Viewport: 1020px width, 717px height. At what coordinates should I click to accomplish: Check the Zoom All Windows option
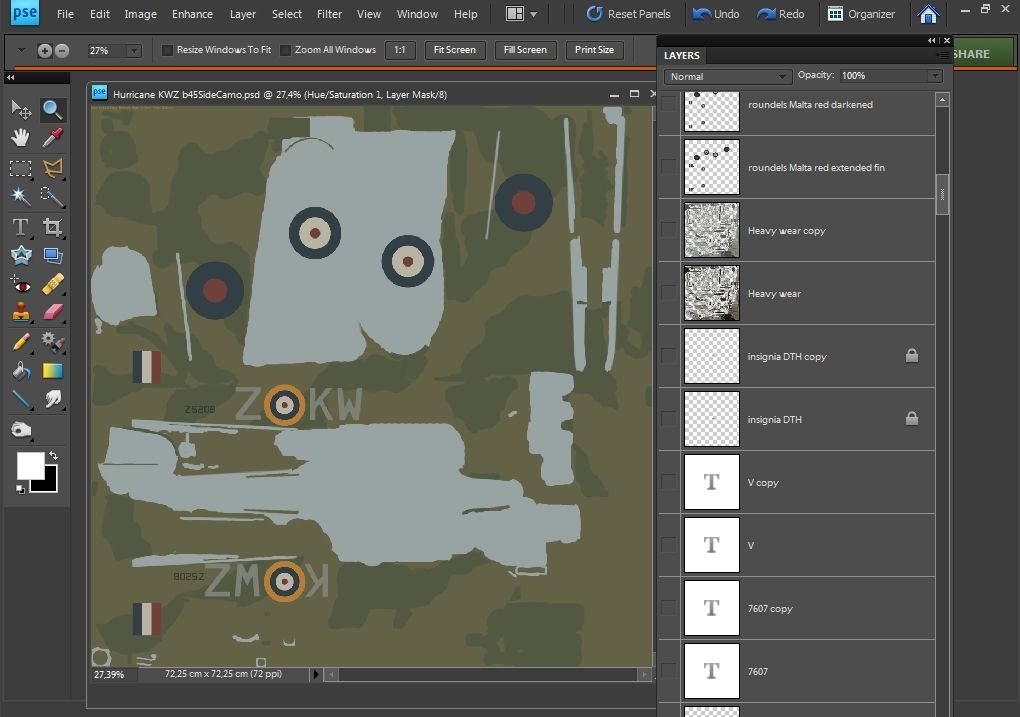coord(286,50)
